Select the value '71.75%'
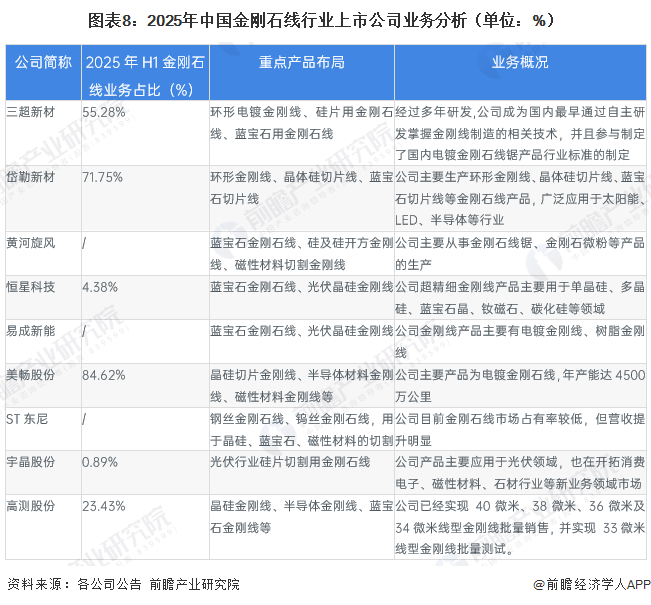Viewport: 651px width, 605px height. [103, 177]
